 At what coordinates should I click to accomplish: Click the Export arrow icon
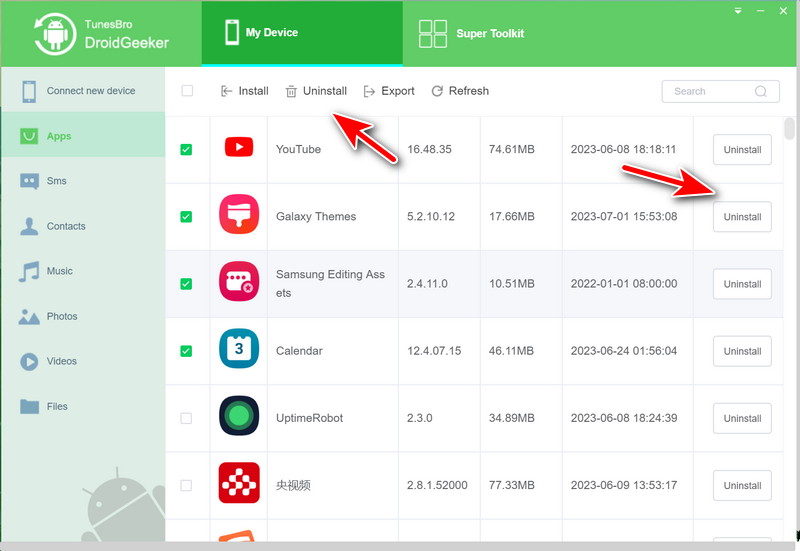[369, 91]
